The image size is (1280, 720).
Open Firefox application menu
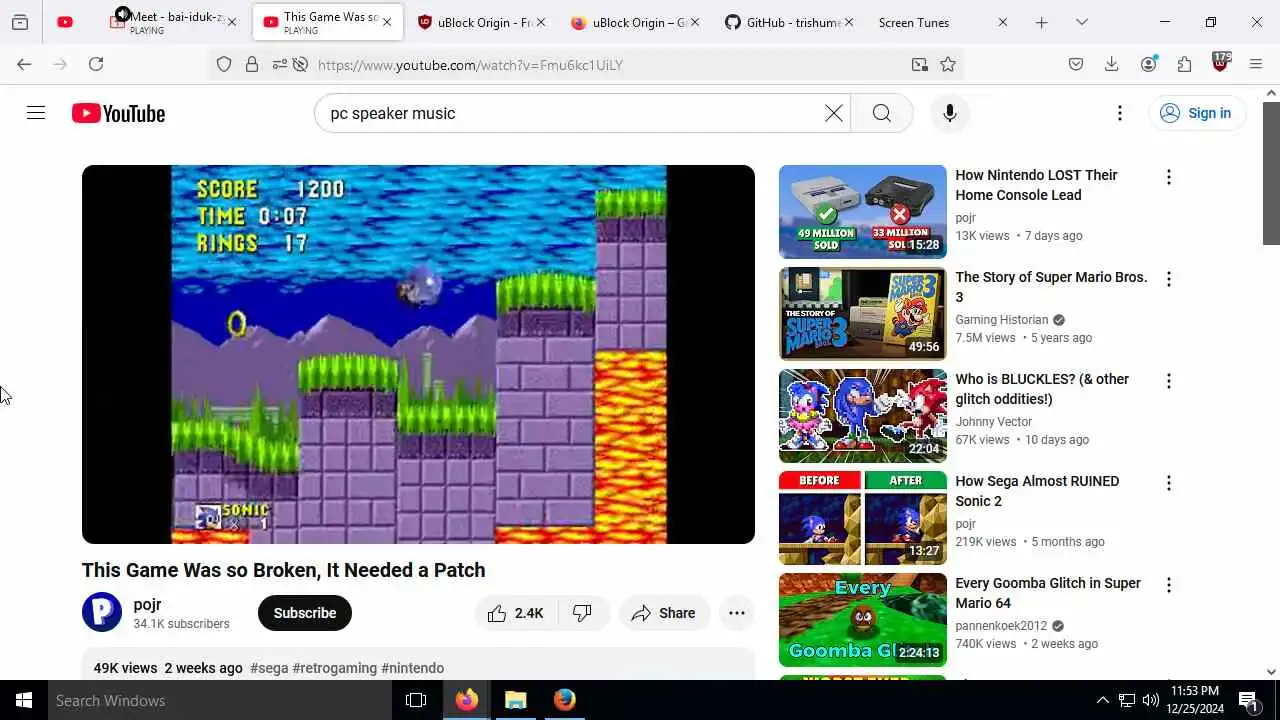pos(1256,64)
